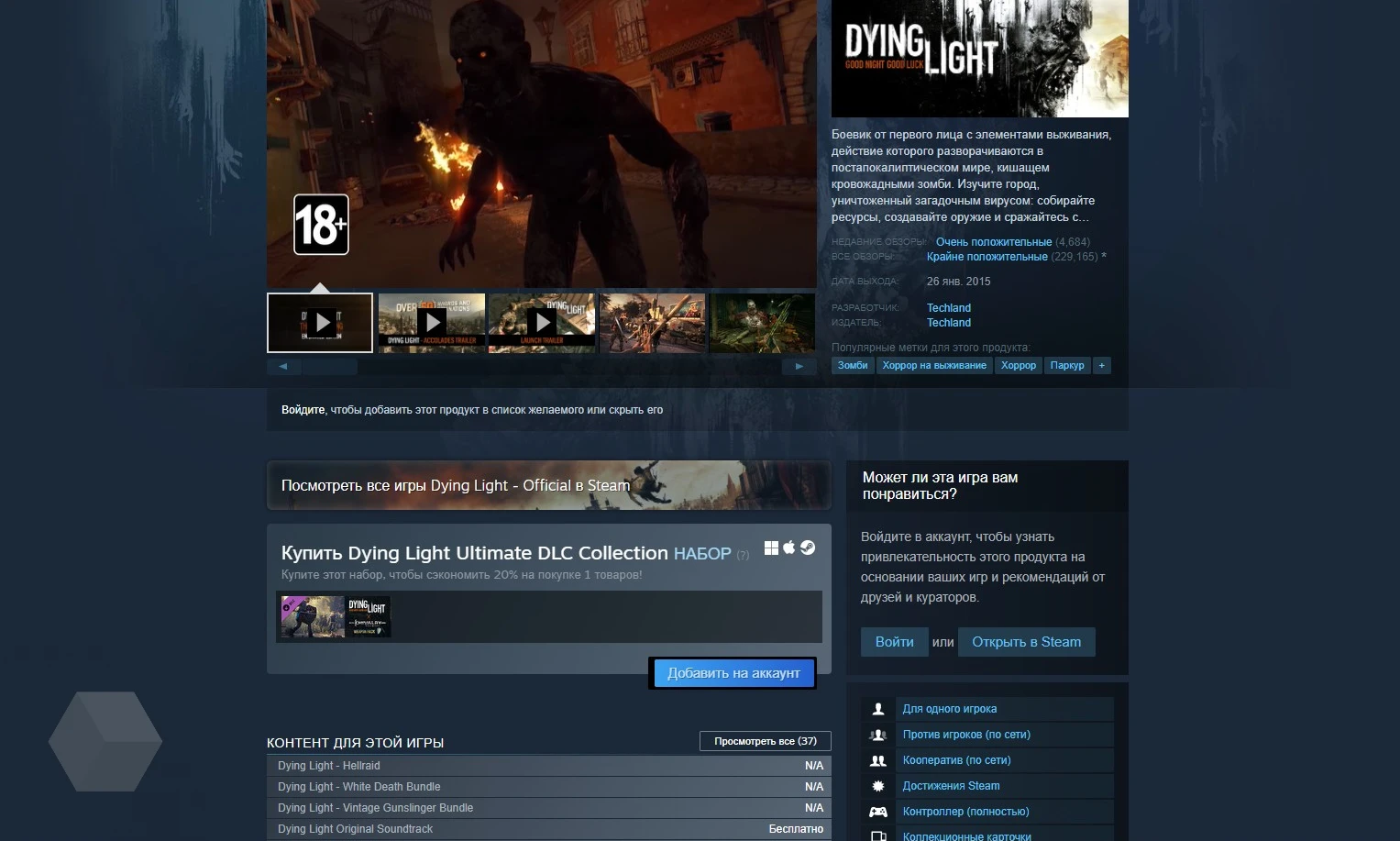Open the Очень положительные recent reviews link
The width and height of the screenshot is (1400, 841).
coord(994,242)
